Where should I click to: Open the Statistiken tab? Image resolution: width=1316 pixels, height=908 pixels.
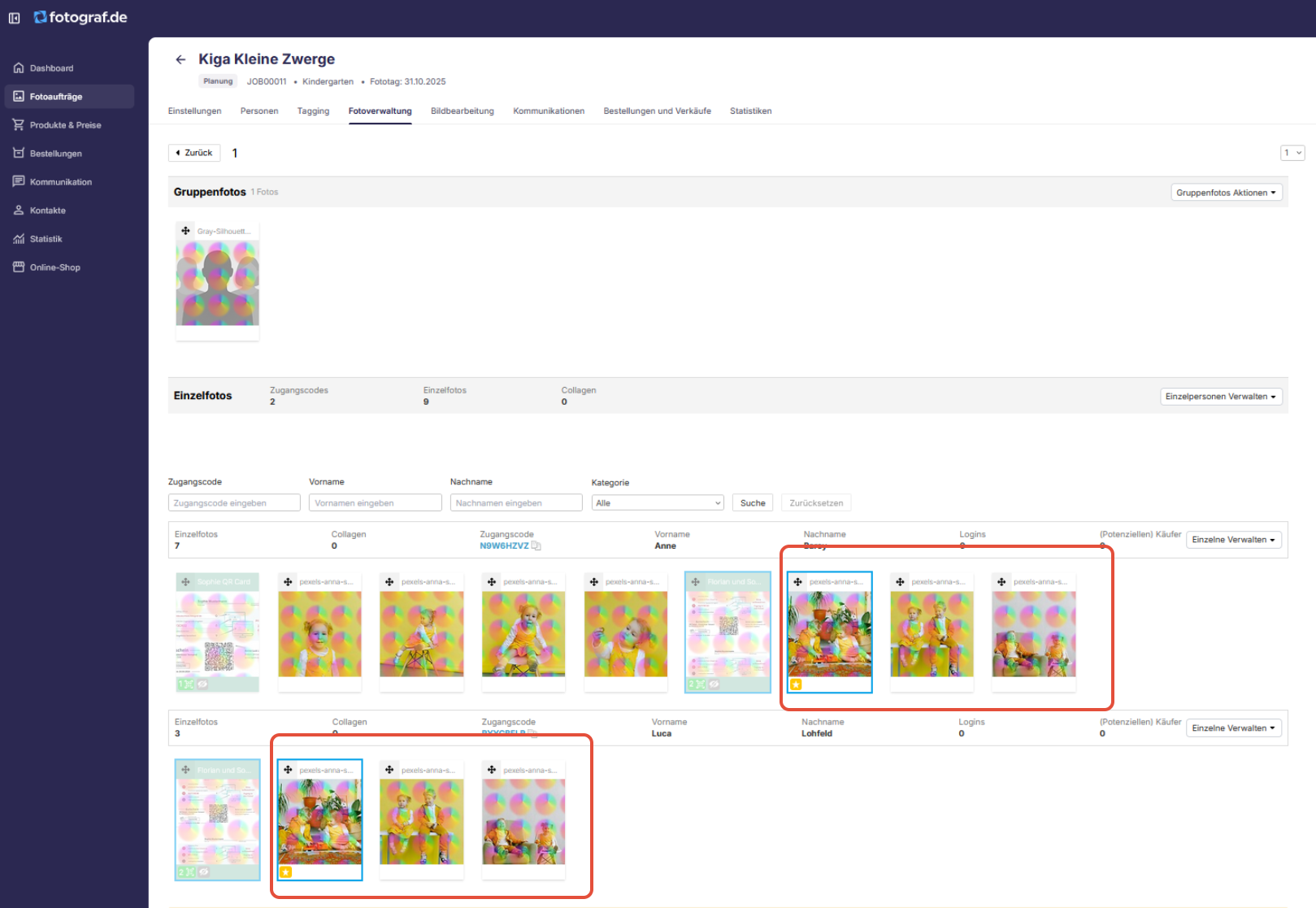[751, 111]
